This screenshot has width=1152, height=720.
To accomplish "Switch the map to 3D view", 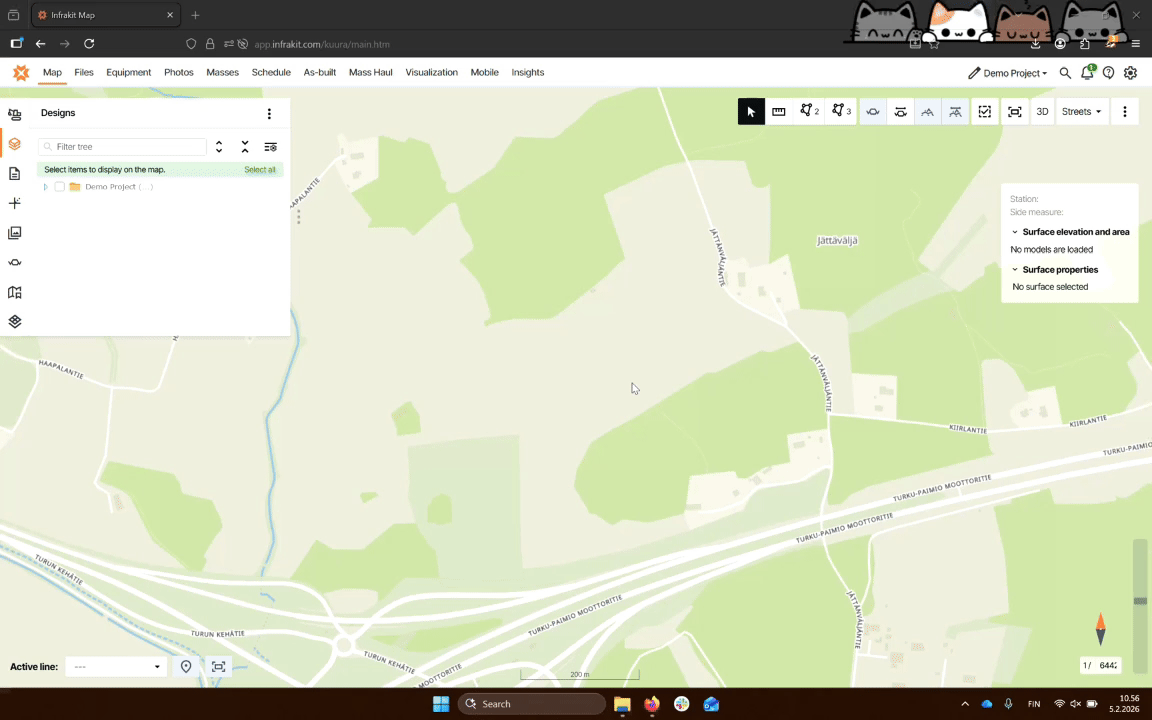I will (x=1042, y=112).
